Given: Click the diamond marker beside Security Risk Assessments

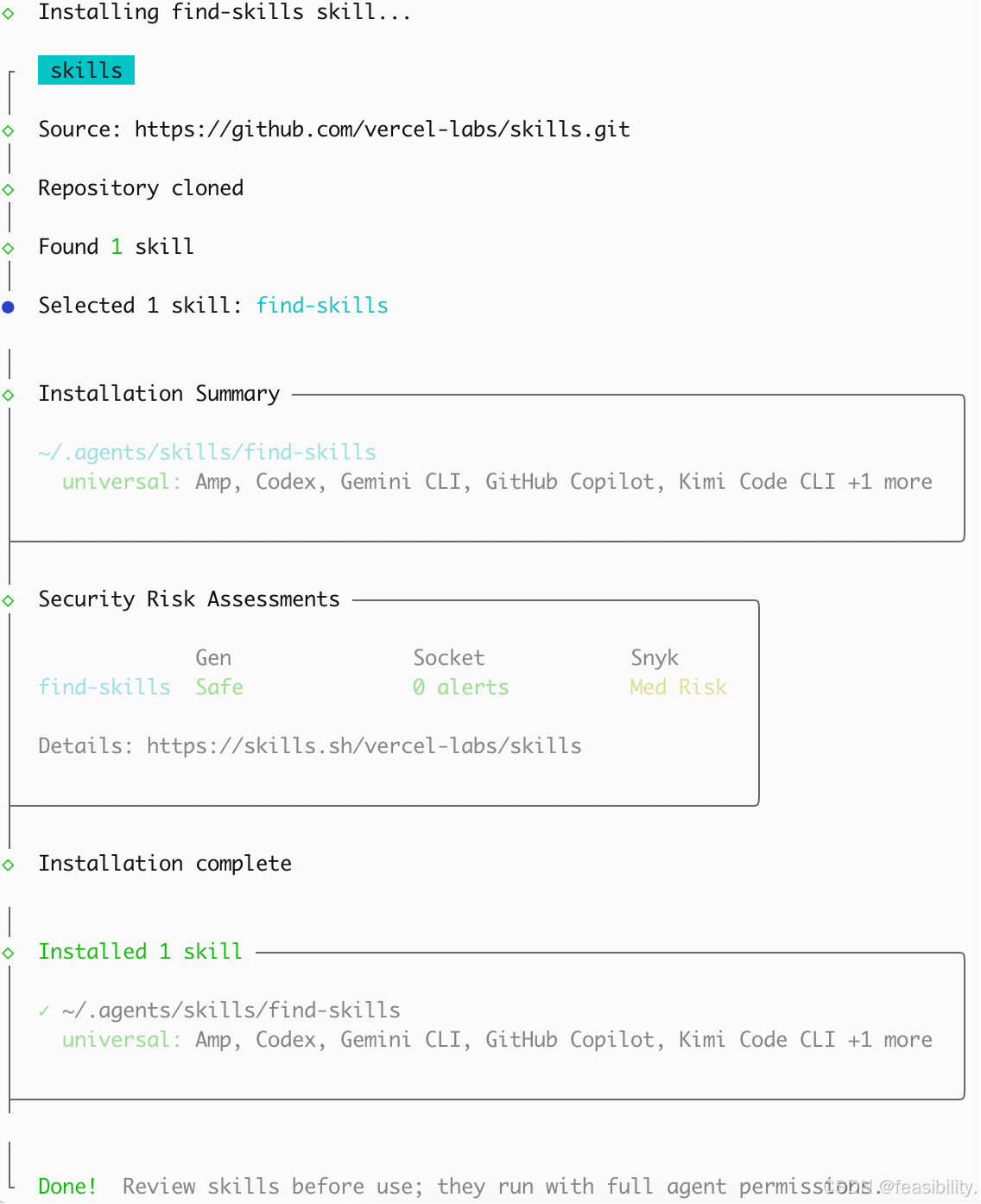Looking at the screenshot, I should pyautogui.click(x=9, y=601).
